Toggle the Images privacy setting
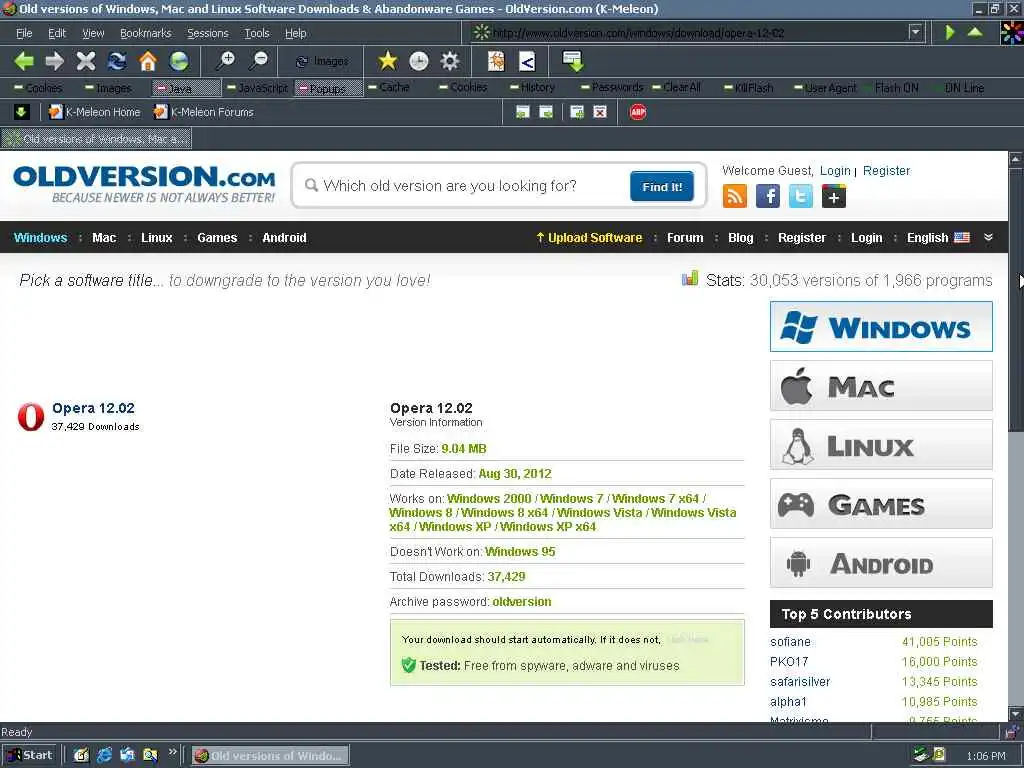1024x768 pixels. pos(108,88)
